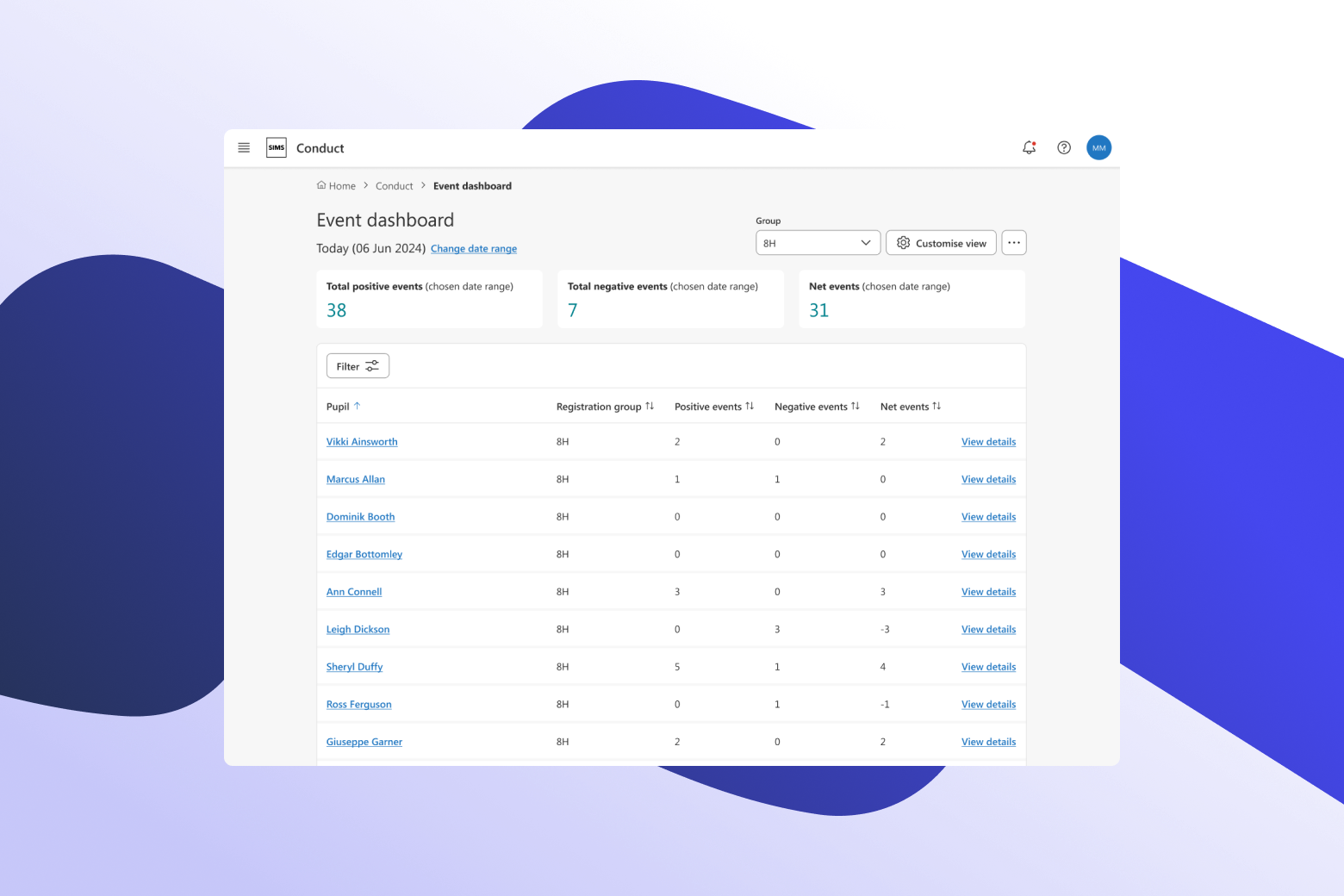Open the more options ellipsis button
This screenshot has width=1344, height=896.
point(1014,243)
